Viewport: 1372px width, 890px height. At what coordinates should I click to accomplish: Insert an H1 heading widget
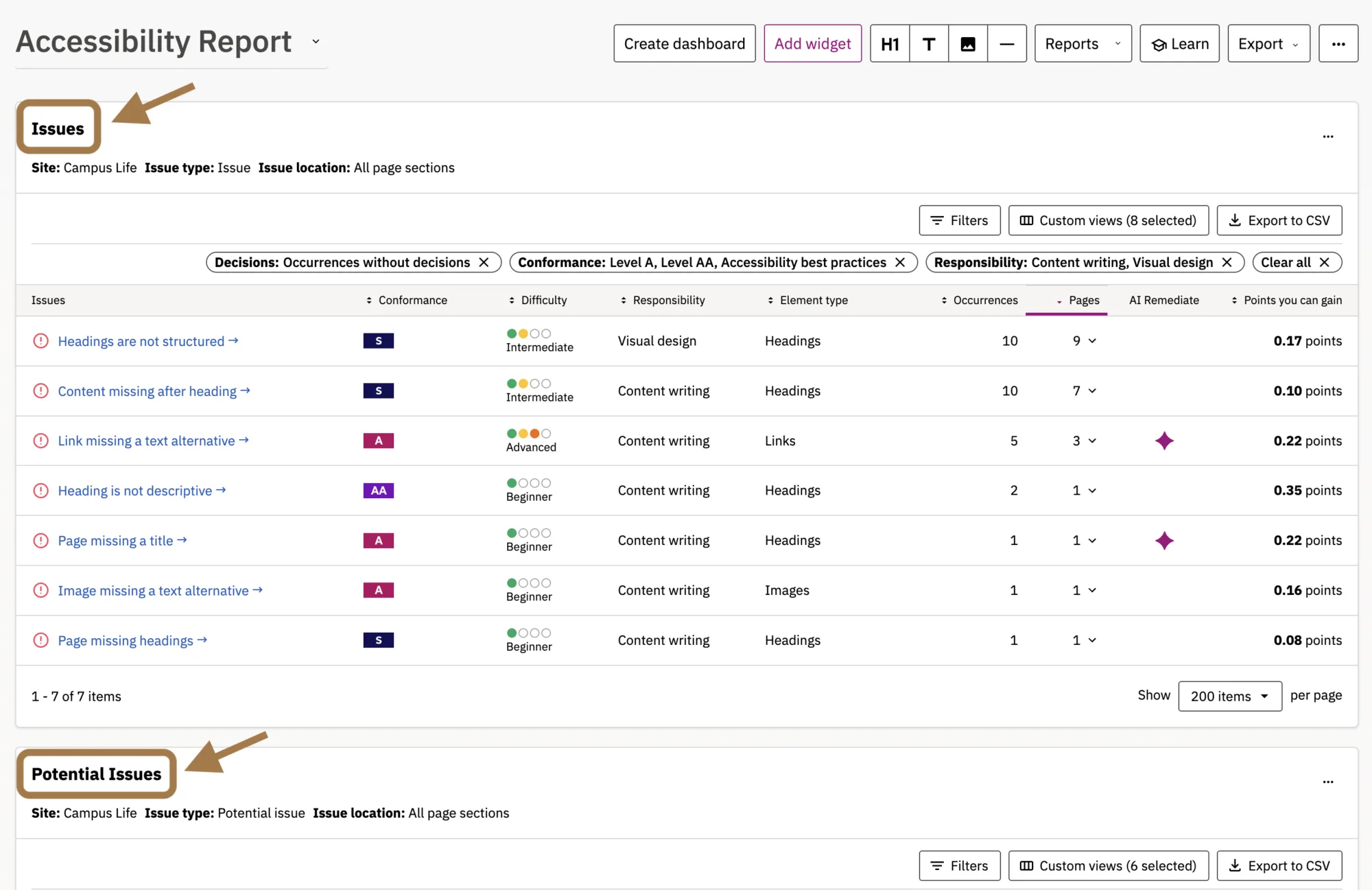click(x=890, y=44)
